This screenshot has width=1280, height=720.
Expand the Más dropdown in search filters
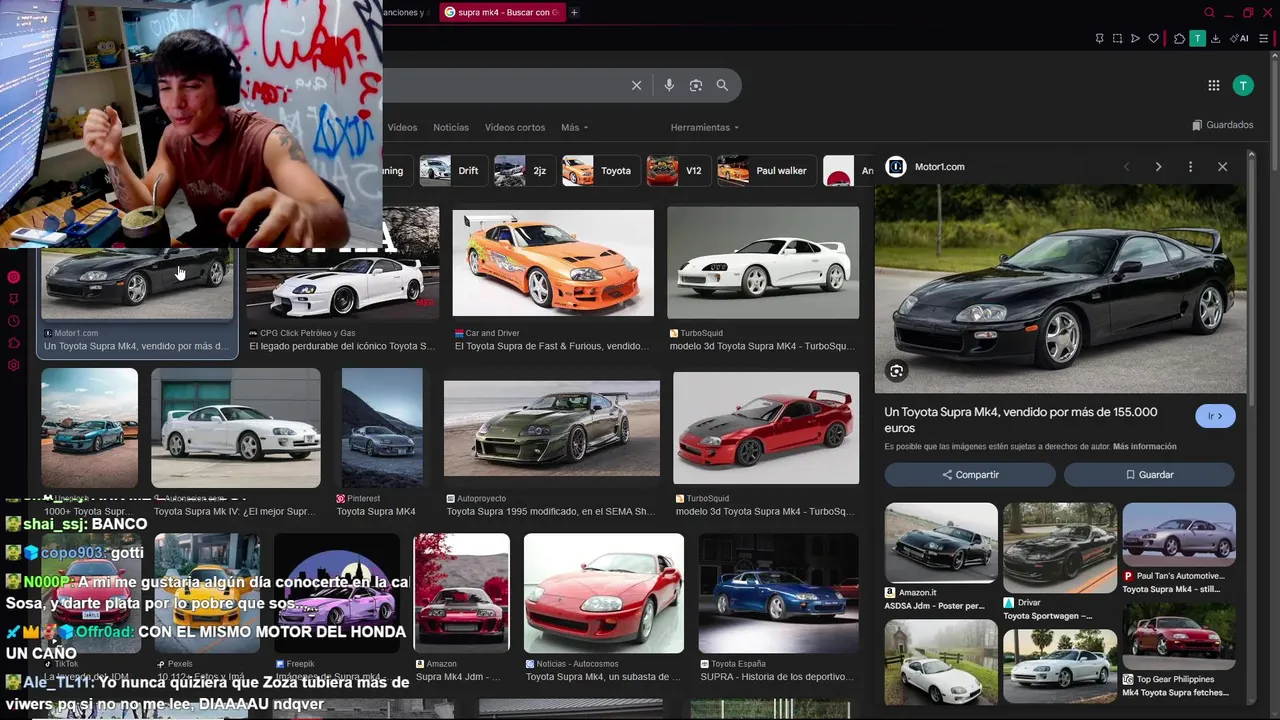click(x=574, y=127)
